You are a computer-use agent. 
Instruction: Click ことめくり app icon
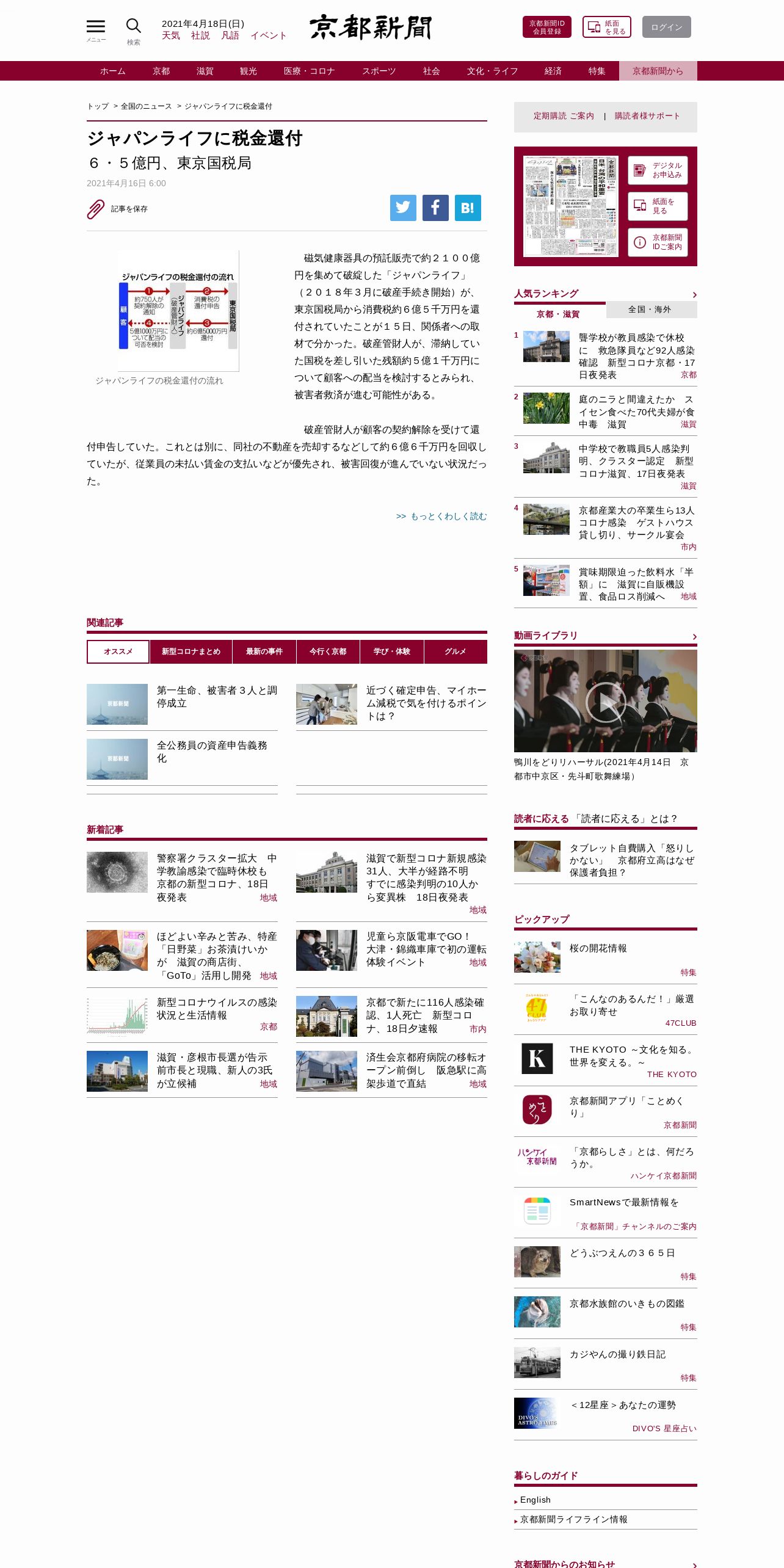pos(537,1109)
